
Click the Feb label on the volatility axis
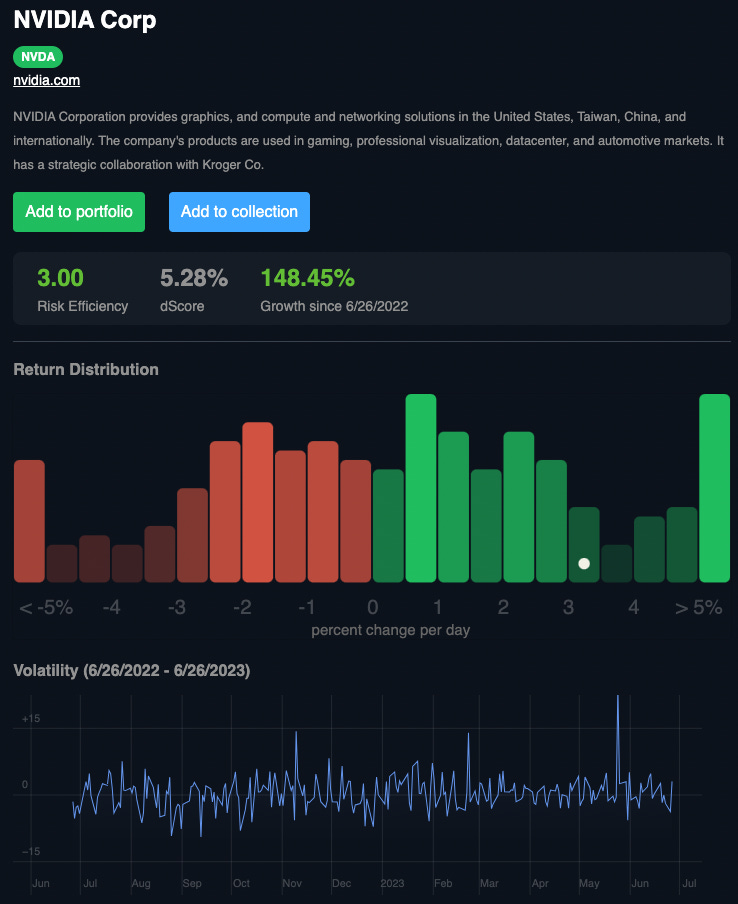443,883
